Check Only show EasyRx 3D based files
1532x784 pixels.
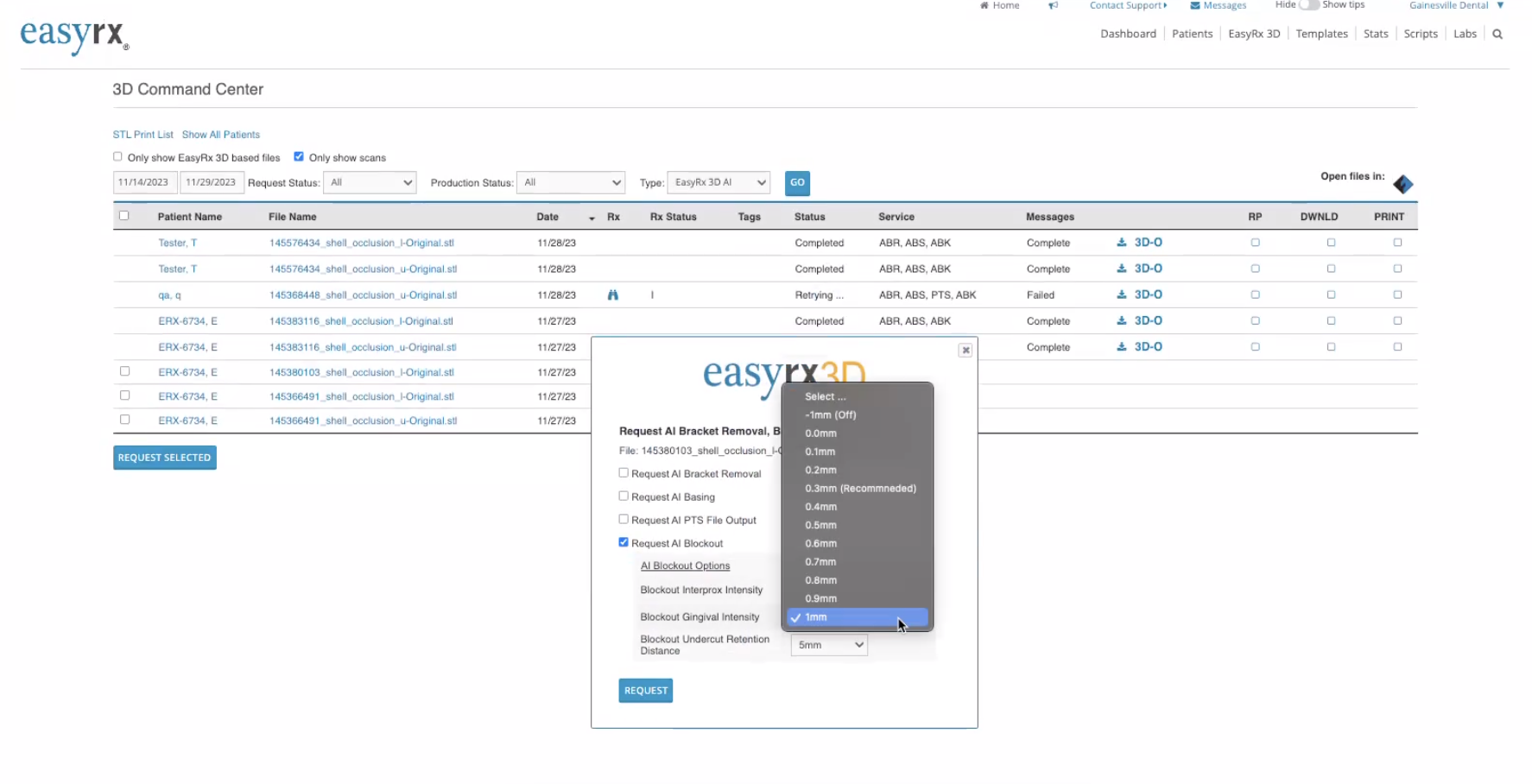coord(117,157)
